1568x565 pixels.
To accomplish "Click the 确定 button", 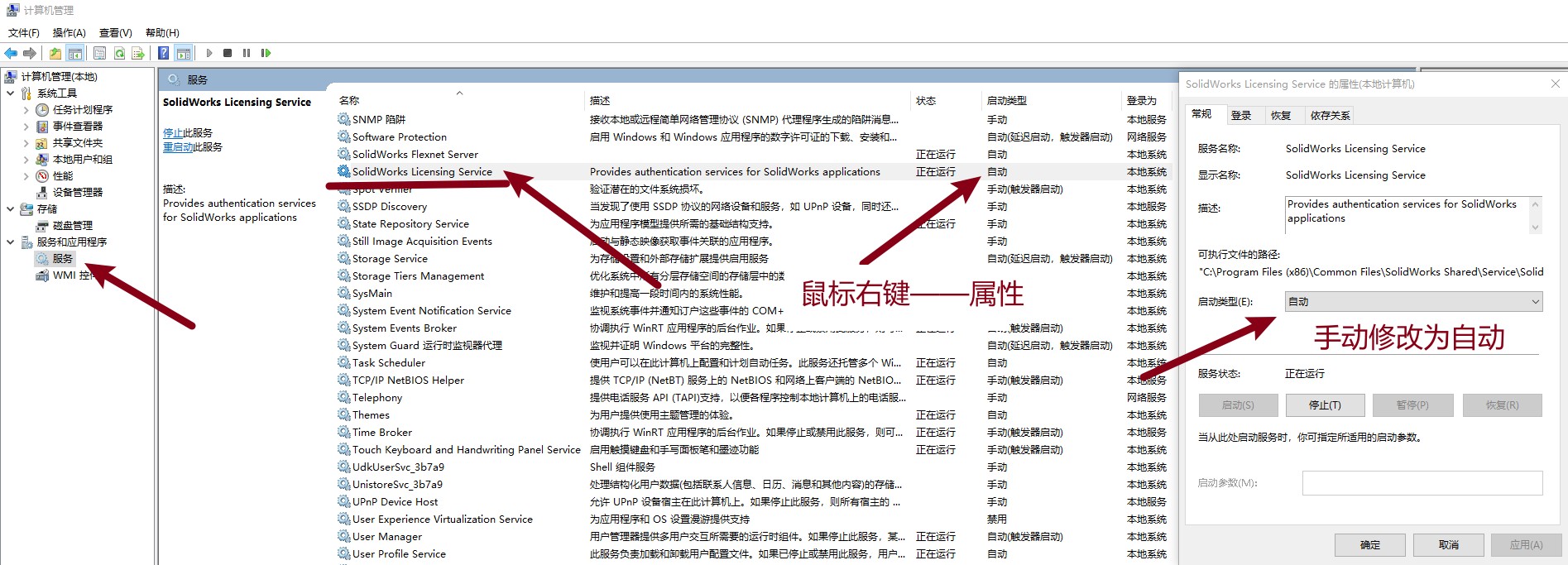I will 1370,544.
